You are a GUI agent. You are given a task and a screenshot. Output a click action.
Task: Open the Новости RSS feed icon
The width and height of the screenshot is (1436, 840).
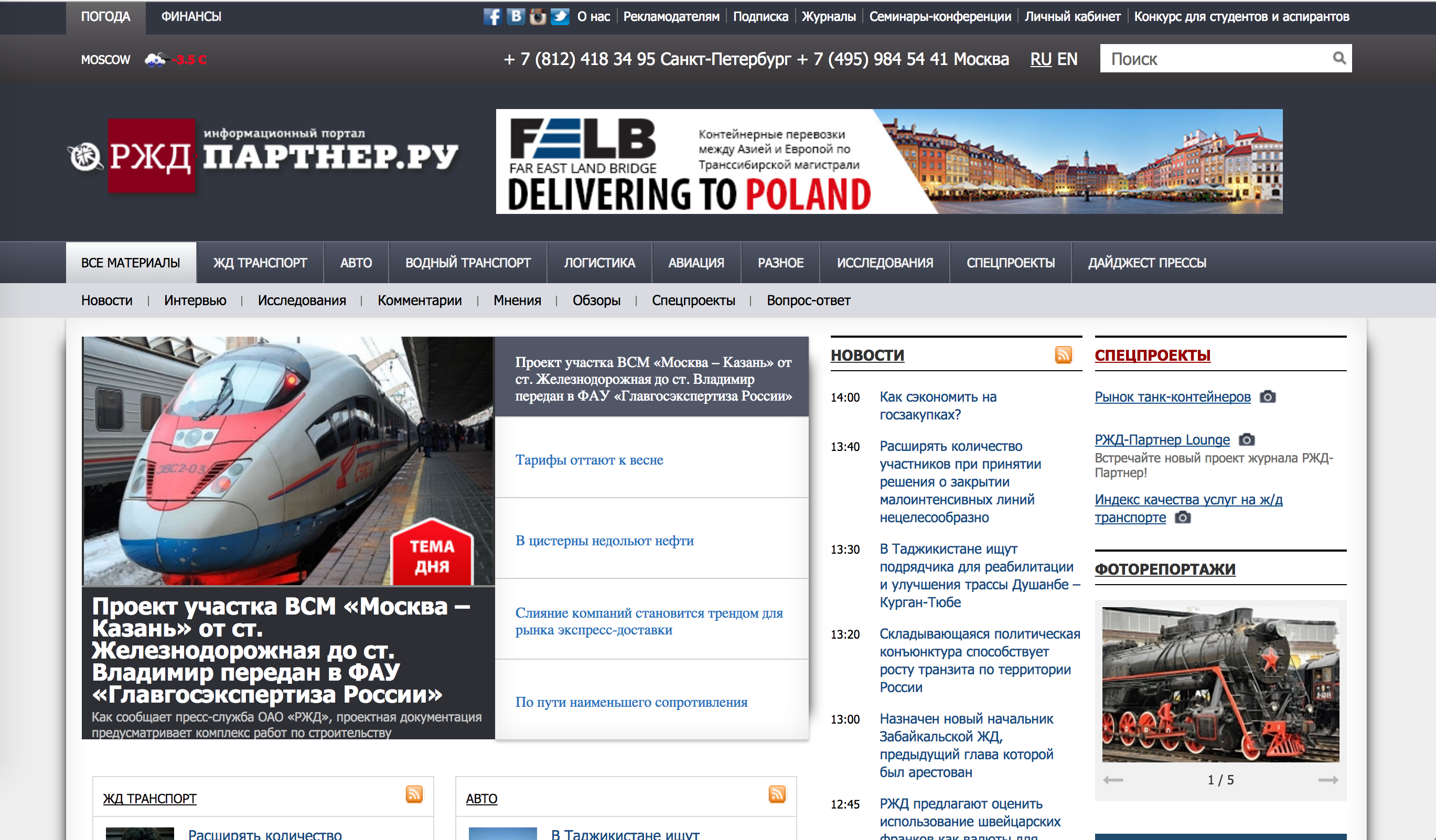[1063, 354]
